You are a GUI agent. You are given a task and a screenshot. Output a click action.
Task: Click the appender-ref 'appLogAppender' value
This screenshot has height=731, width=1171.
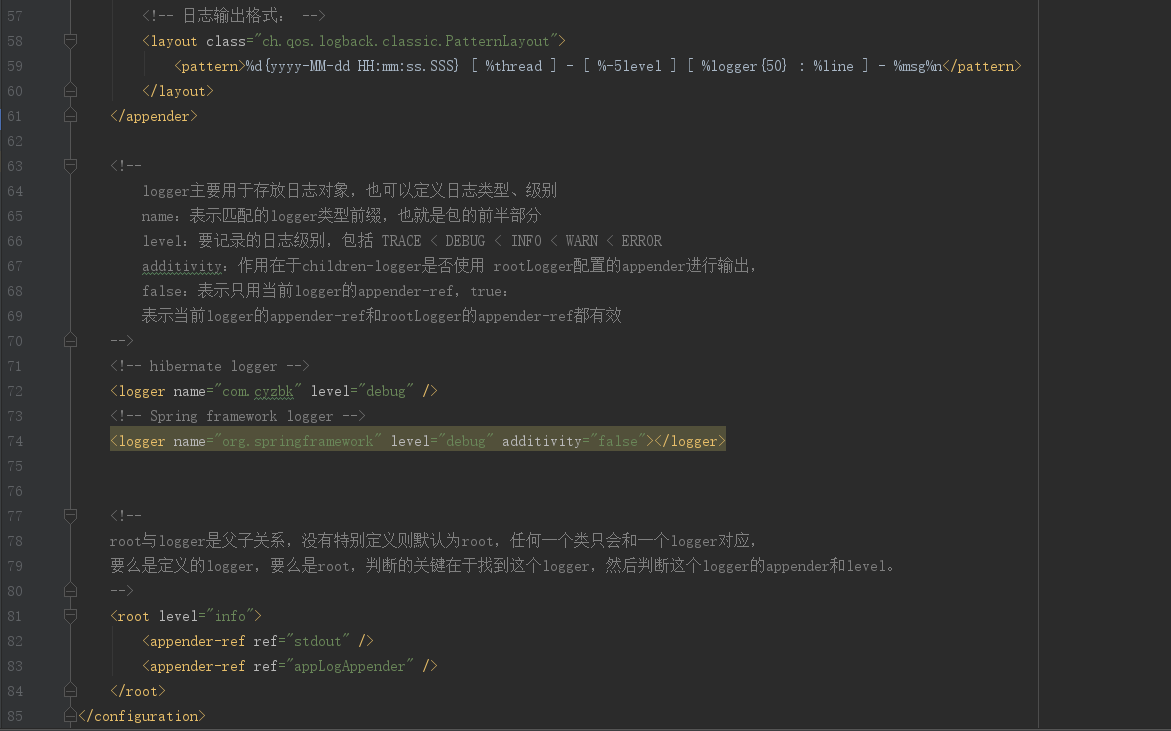click(350, 666)
